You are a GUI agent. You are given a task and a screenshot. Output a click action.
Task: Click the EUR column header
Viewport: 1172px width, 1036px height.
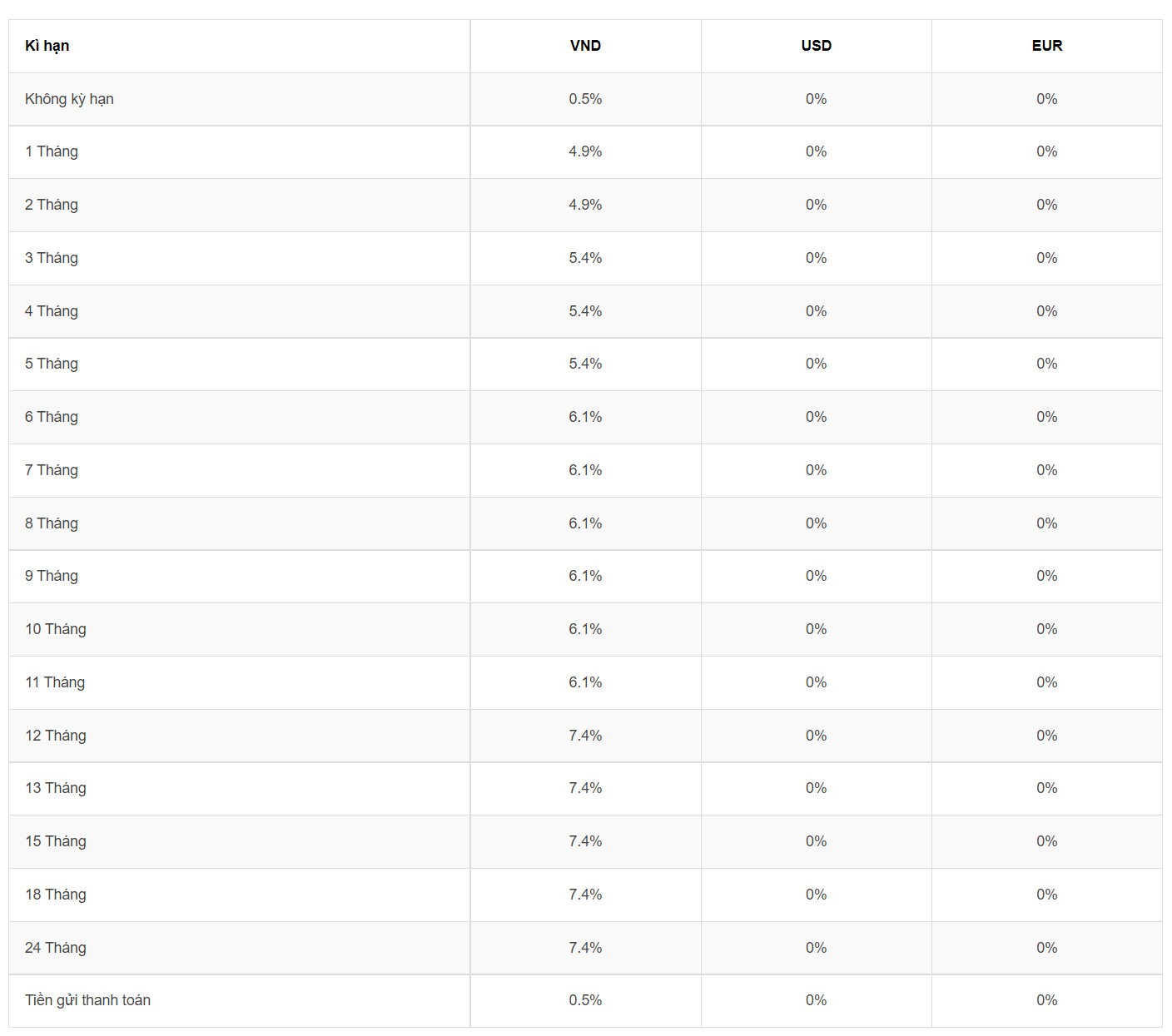[1046, 46]
